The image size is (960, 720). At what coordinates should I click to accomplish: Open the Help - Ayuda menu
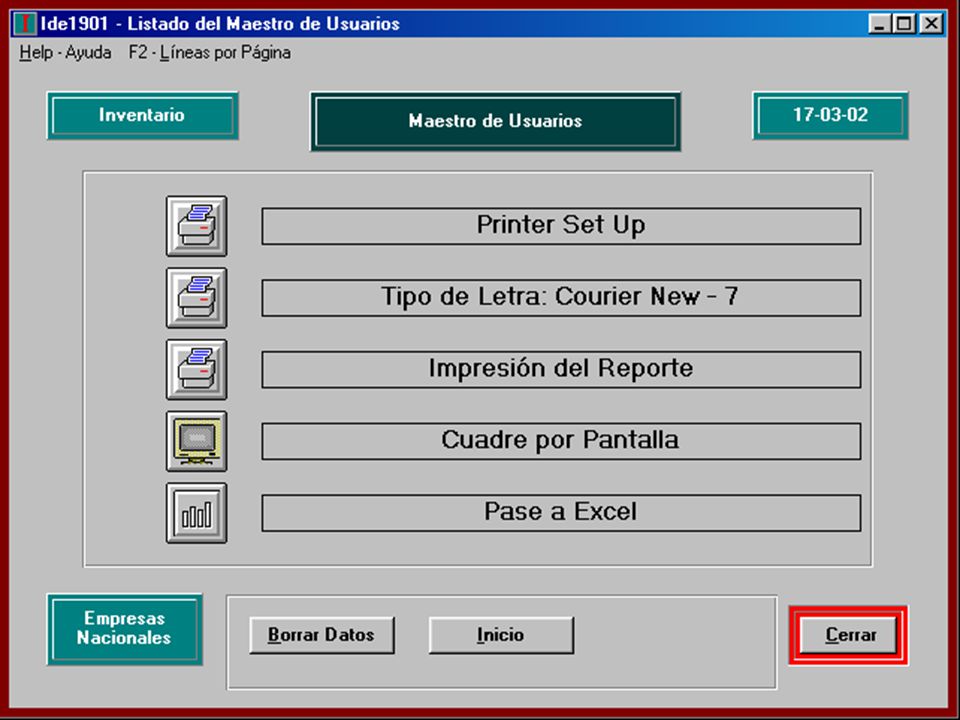pyautogui.click(x=66, y=53)
